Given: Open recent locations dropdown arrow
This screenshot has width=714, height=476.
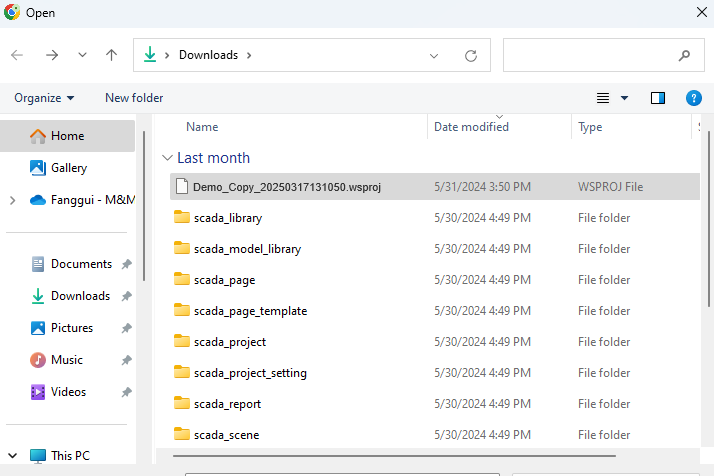Looking at the screenshot, I should coord(82,55).
